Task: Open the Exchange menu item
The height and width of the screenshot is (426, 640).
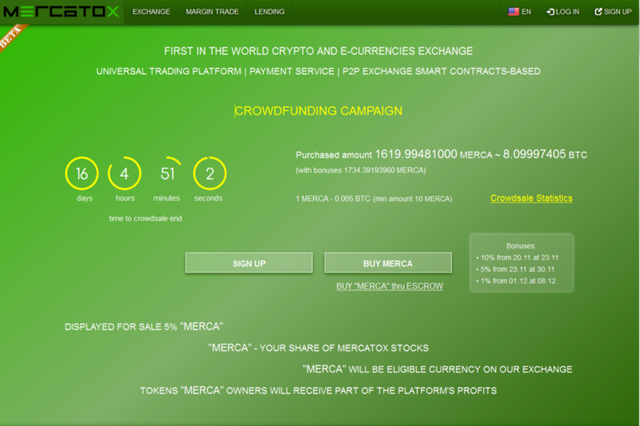Action: click(151, 12)
